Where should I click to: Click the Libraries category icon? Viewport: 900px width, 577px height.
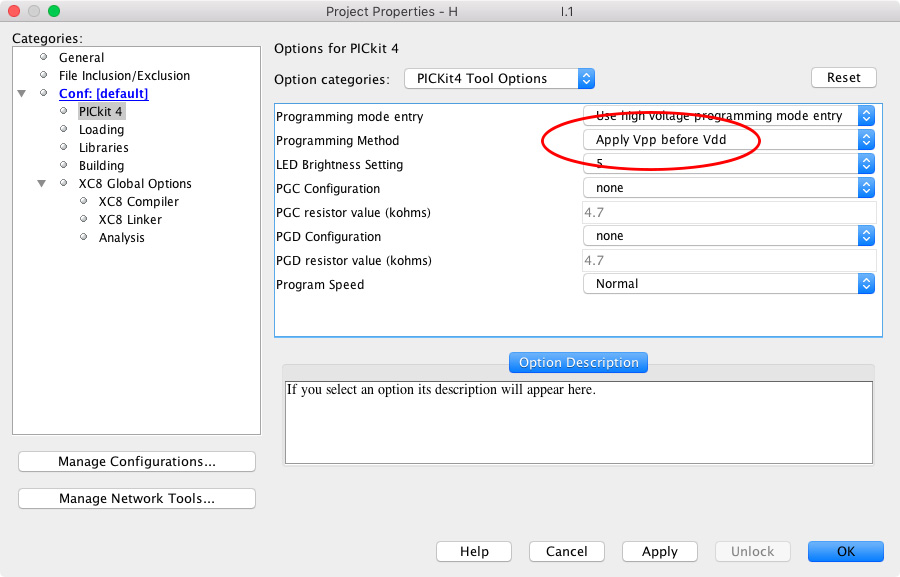[x=62, y=147]
